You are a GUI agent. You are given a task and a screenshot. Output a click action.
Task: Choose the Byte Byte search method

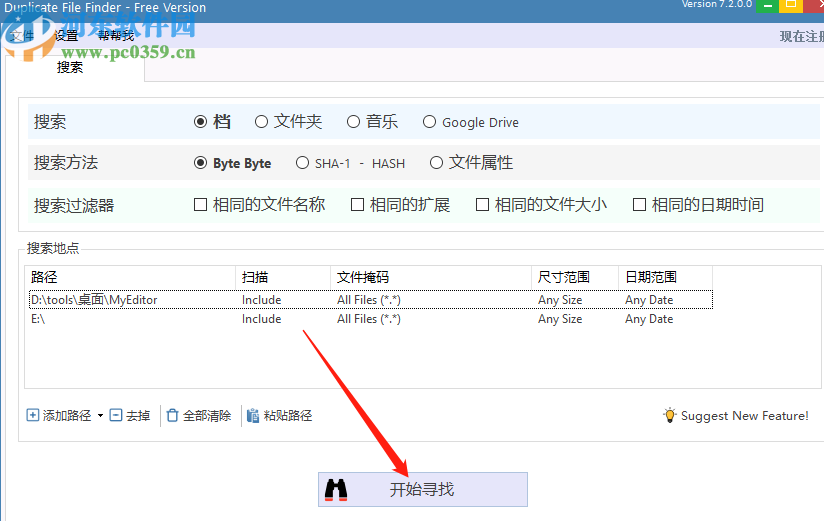click(200, 163)
